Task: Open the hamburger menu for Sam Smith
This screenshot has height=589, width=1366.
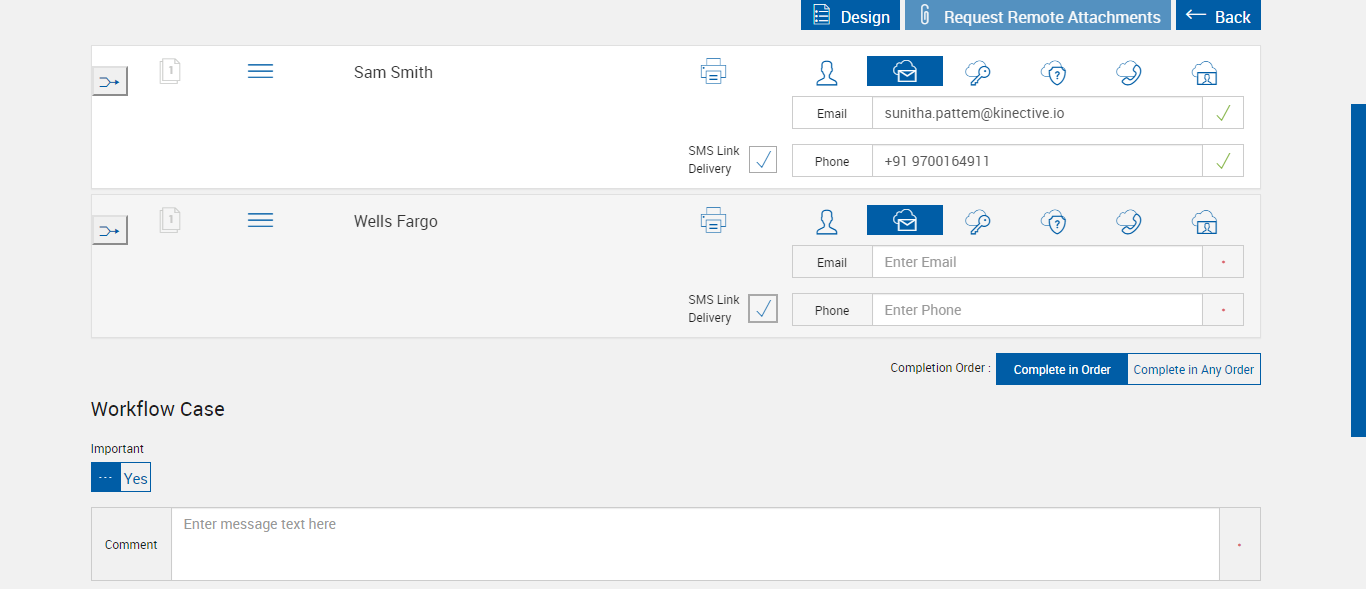Action: (260, 72)
